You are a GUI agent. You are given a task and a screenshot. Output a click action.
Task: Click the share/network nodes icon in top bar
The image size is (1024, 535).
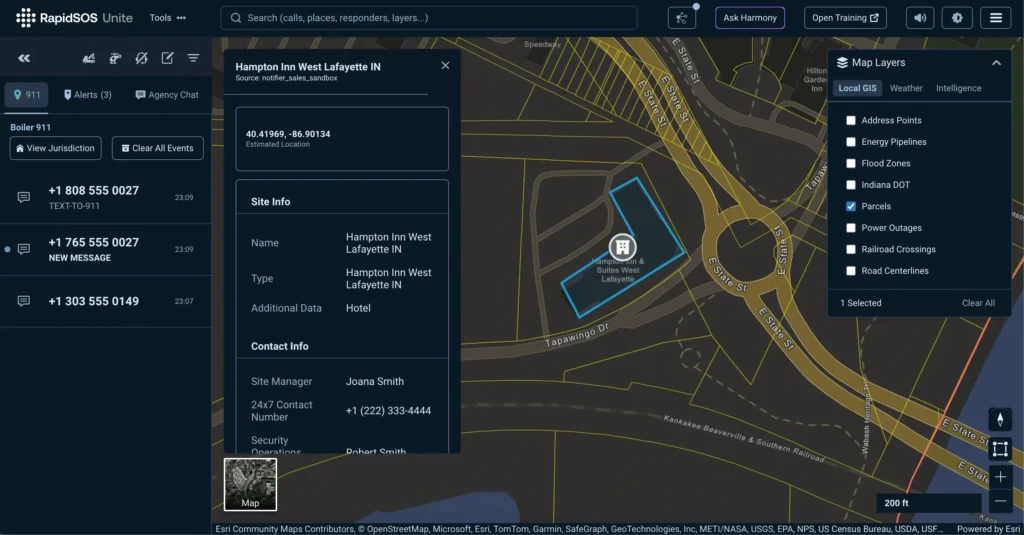[x=682, y=18]
